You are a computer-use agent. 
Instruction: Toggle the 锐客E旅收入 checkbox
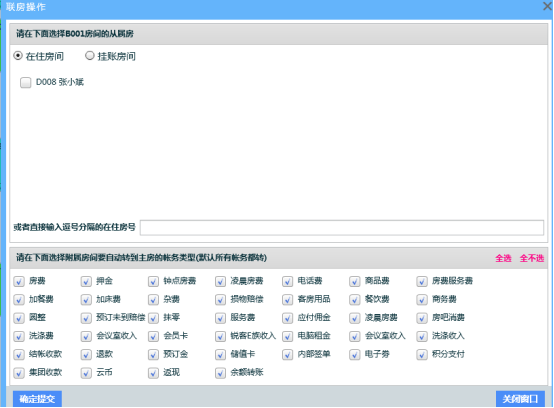point(220,336)
